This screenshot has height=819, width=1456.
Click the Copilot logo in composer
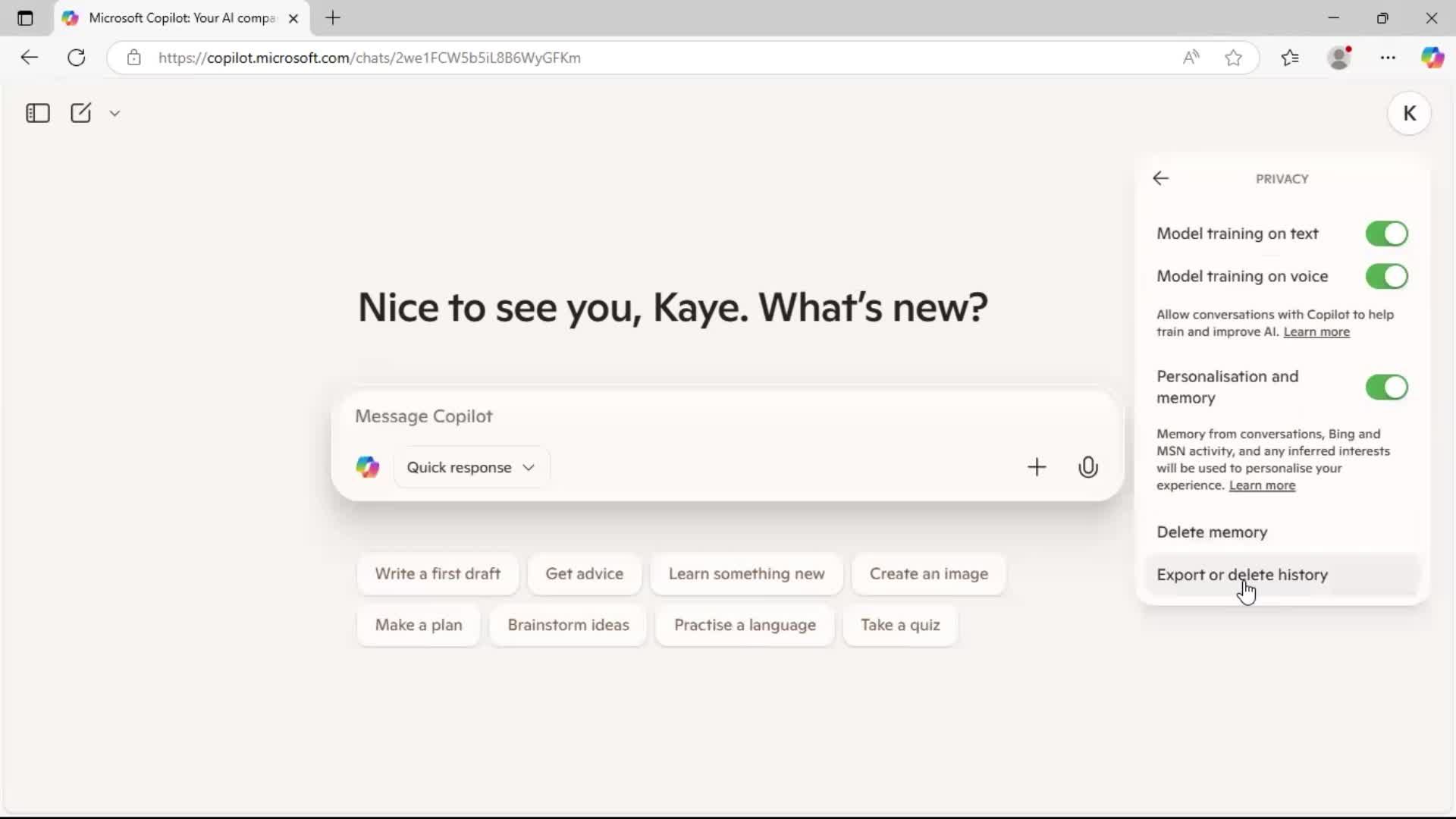pyautogui.click(x=368, y=467)
